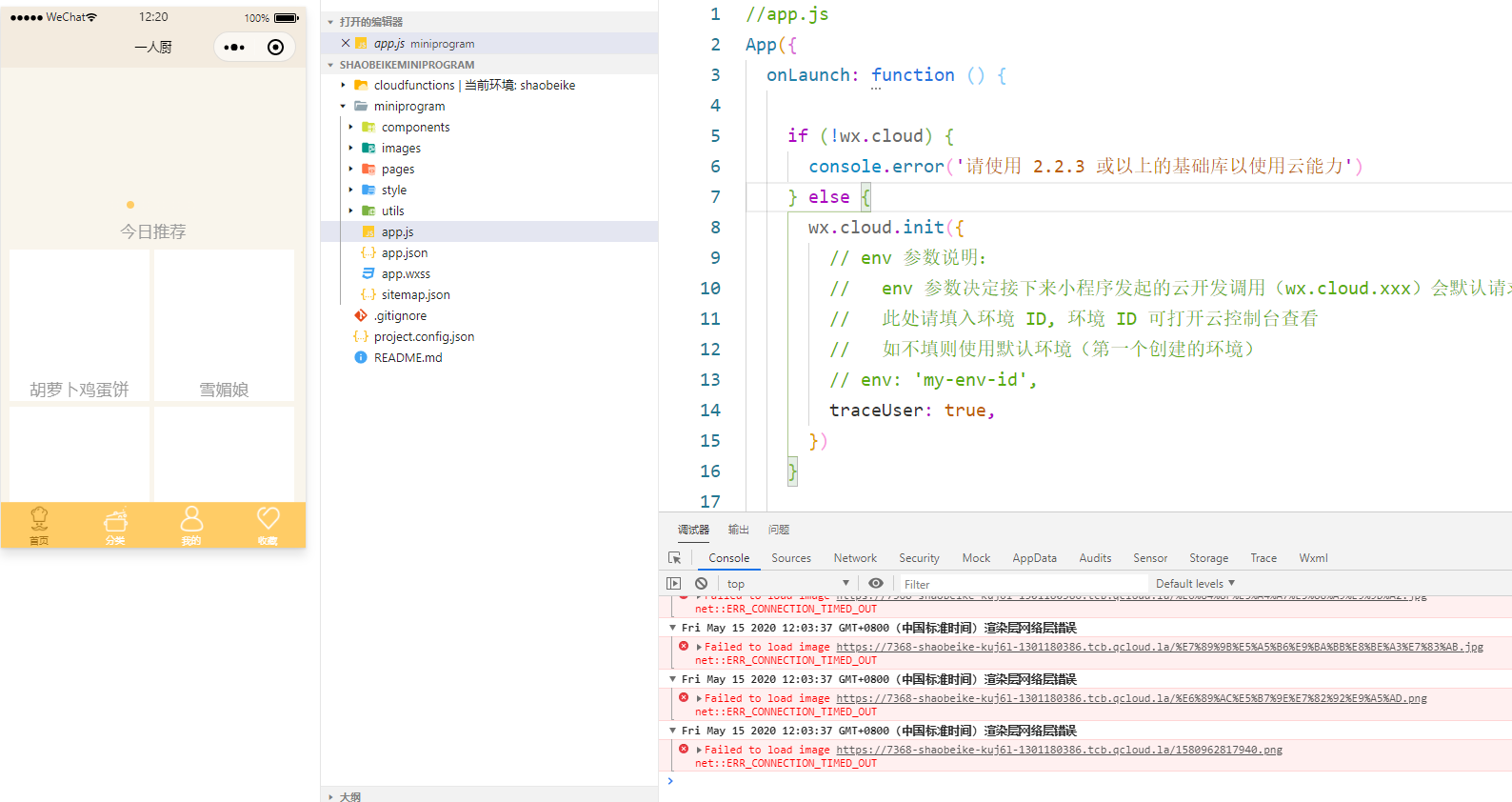This screenshot has width=1512, height=802.
Task: Open the 收藏 heart tab in the simulator
Action: click(x=268, y=525)
